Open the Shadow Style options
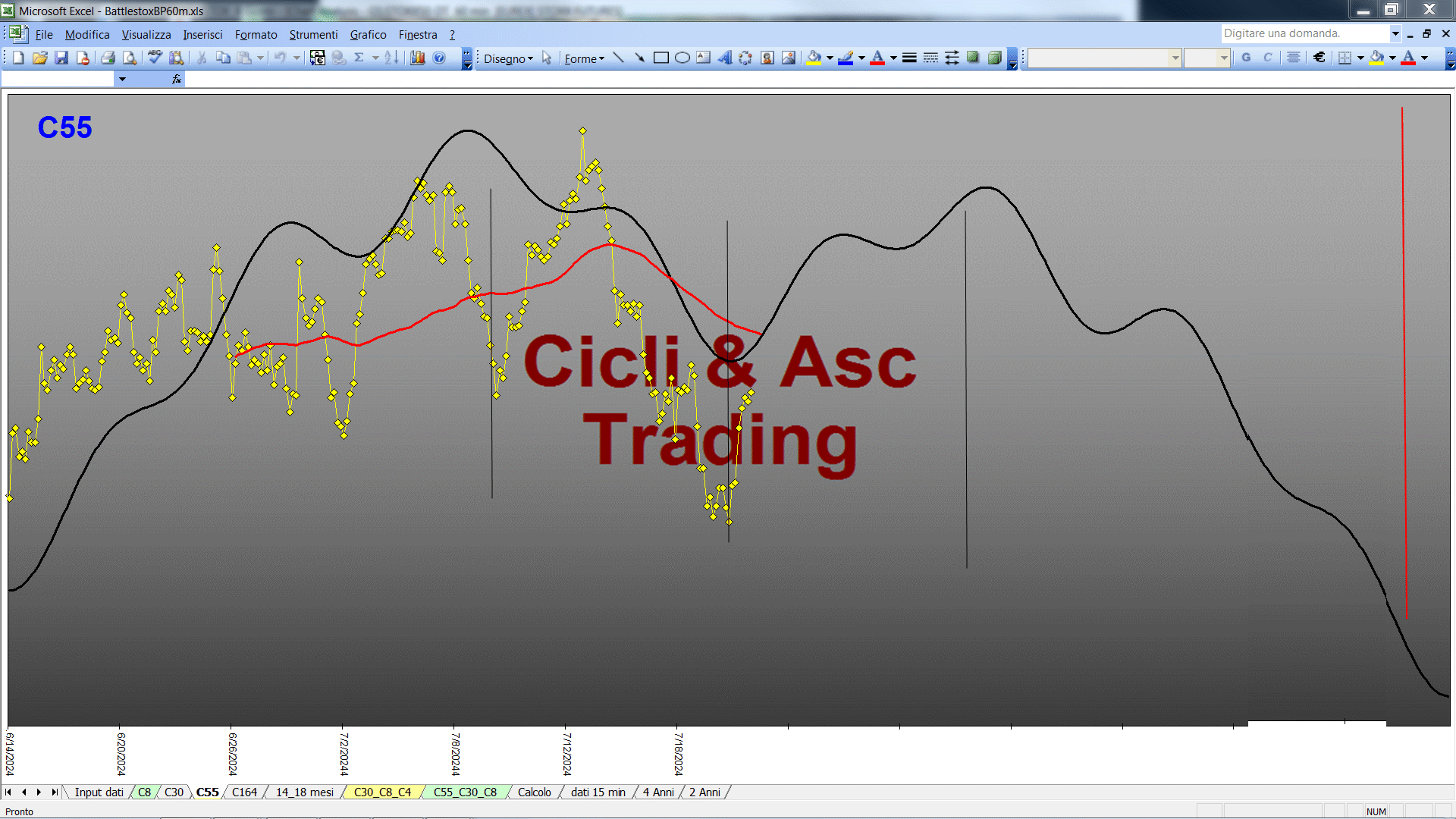 (973, 58)
